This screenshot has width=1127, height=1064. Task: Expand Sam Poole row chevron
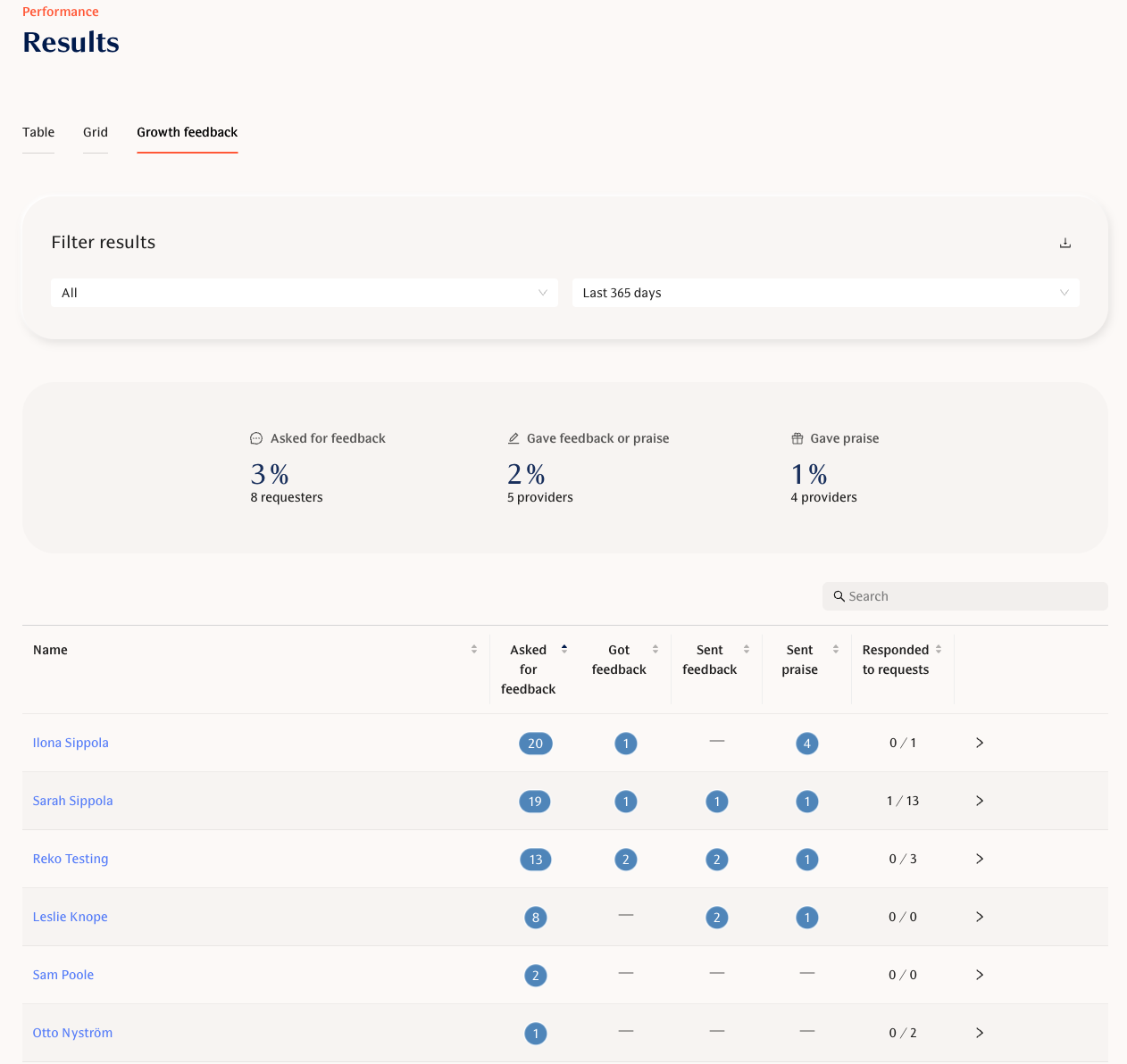click(979, 975)
